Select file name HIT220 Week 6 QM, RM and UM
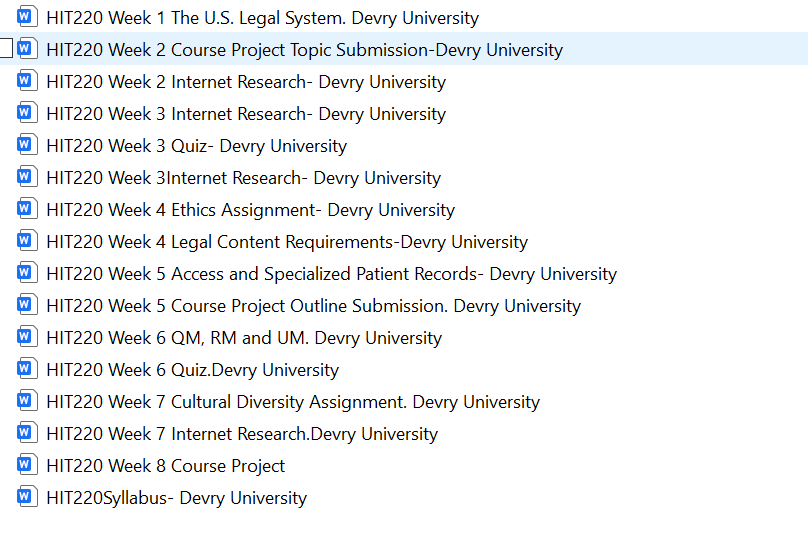The height and width of the screenshot is (560, 808). tap(244, 338)
